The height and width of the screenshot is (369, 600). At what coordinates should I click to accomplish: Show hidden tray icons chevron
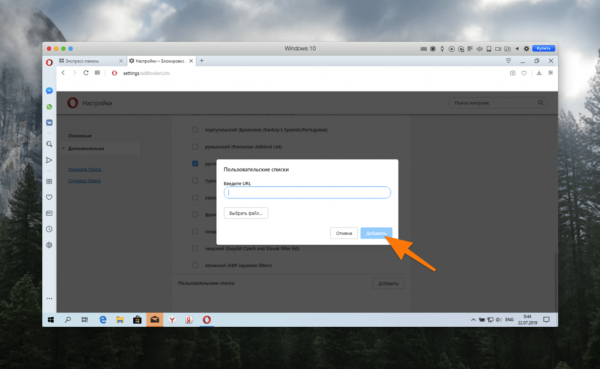(473, 320)
